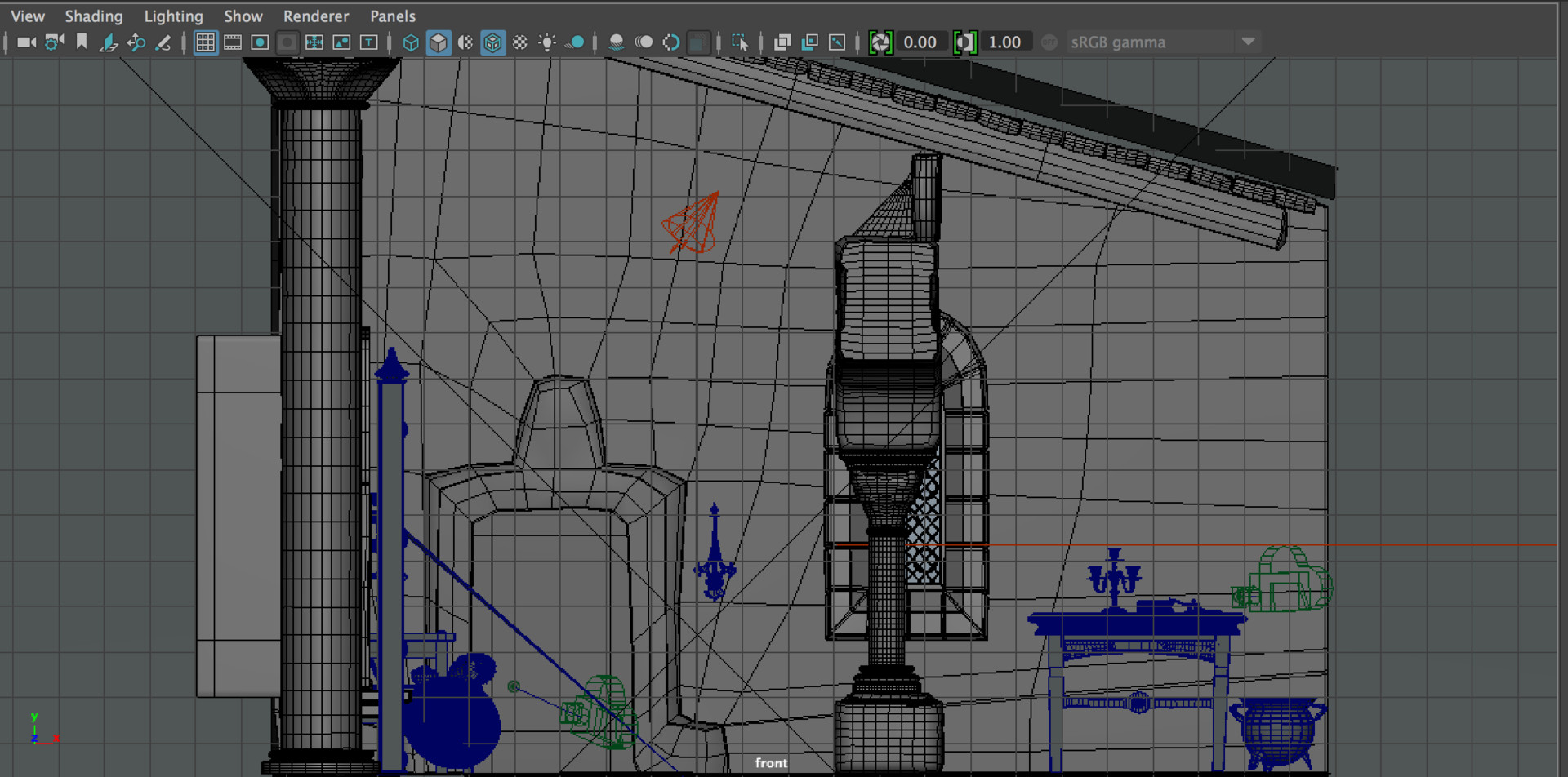
Task: Activate the Grease Pencil tool
Action: pos(163,42)
